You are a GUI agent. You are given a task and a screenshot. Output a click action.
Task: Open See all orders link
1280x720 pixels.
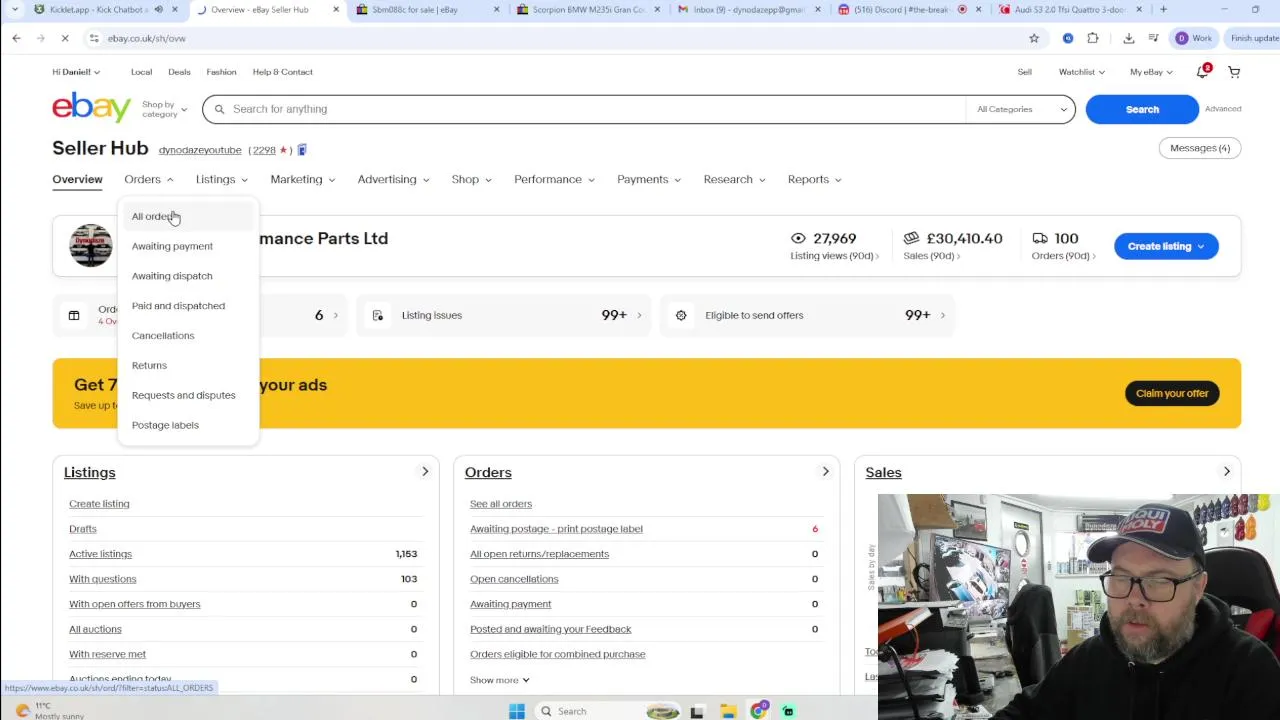[x=501, y=504]
